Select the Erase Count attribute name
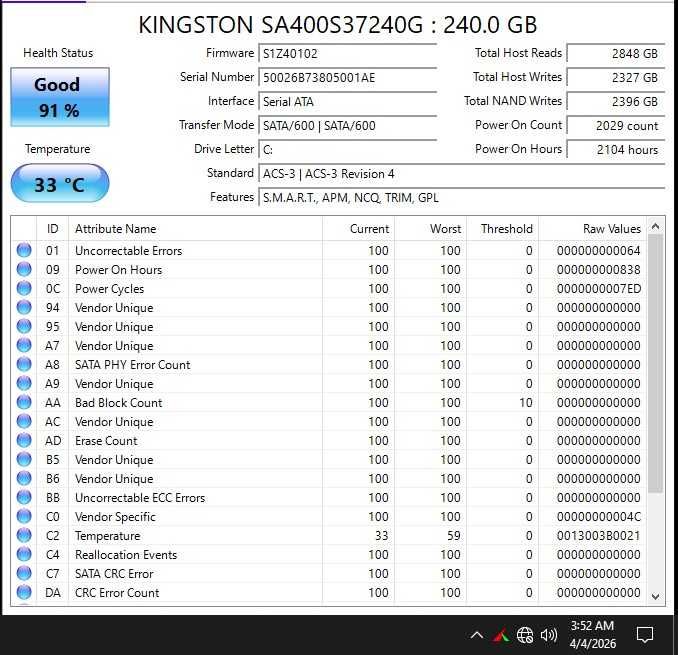The height and width of the screenshot is (655, 678). pyautogui.click(x=106, y=441)
